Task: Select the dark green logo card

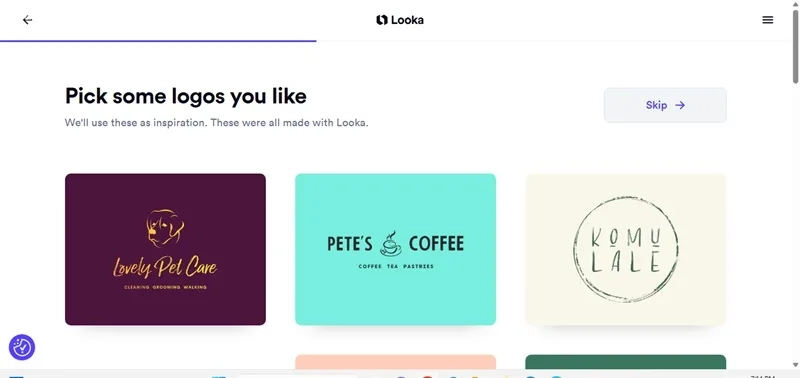Action: pos(626,362)
